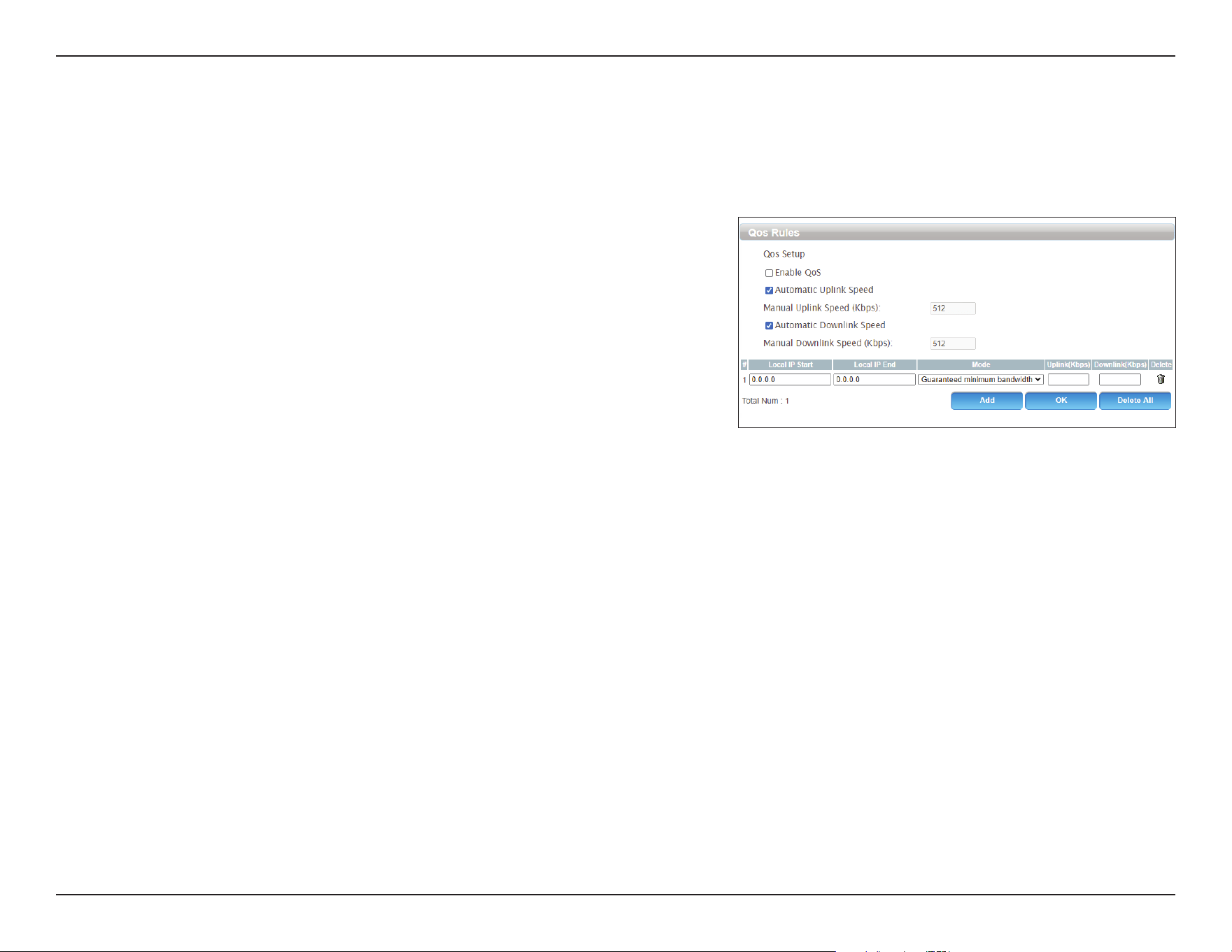Click the Local IP Start field
The height and width of the screenshot is (952, 1232).
[x=790, y=379]
